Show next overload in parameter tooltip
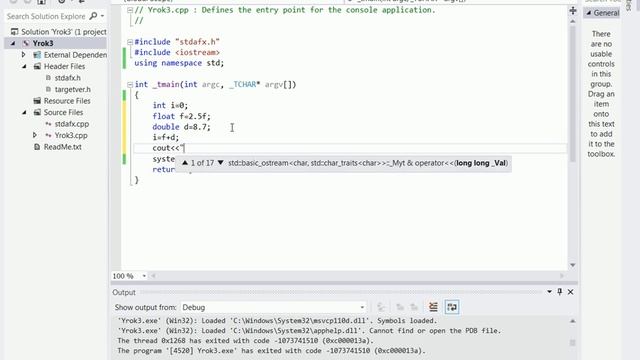 (220, 162)
